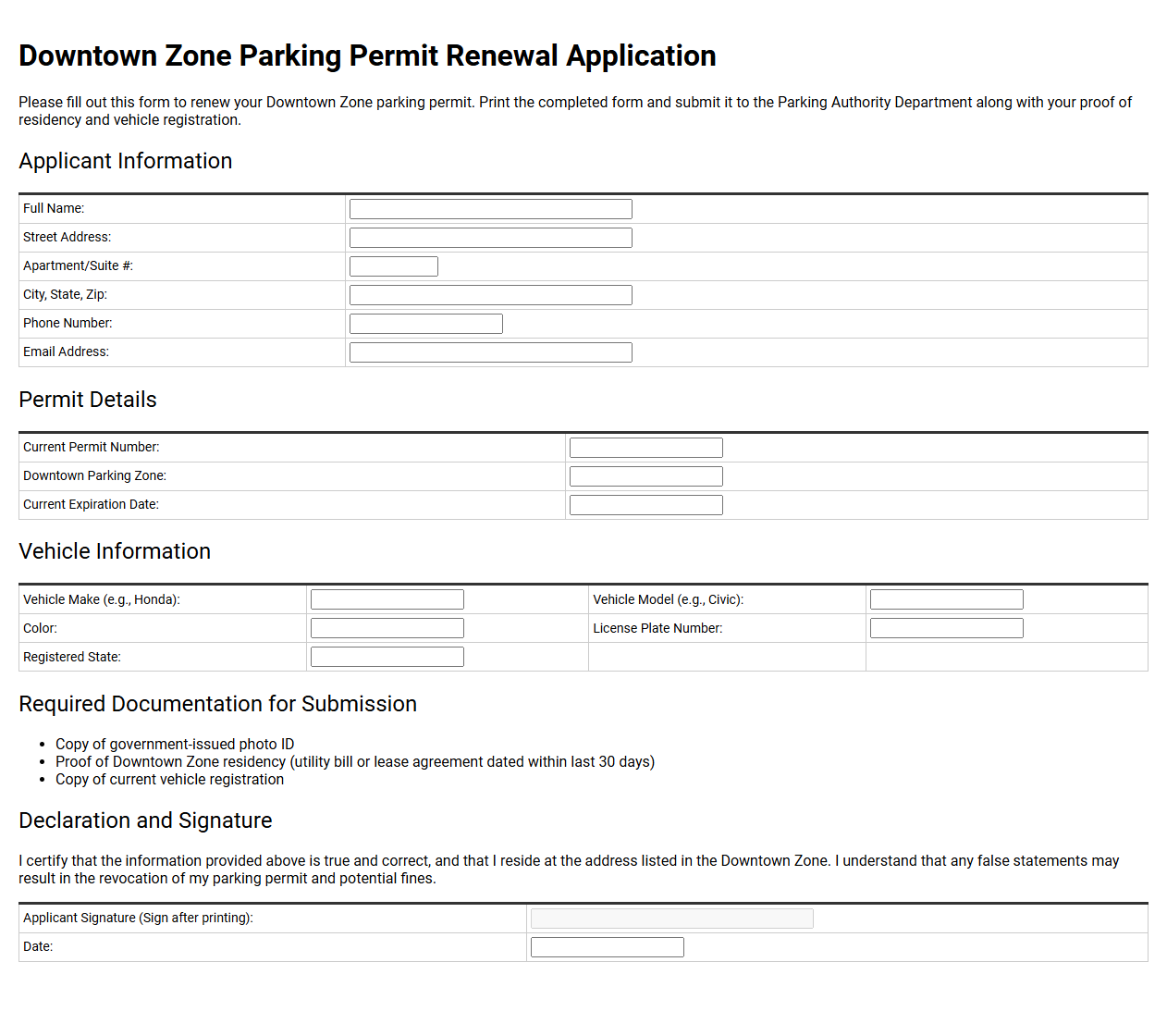1167x1036 pixels.
Task: Click Applicant Signature (Sign after printing) label
Action: click(139, 919)
